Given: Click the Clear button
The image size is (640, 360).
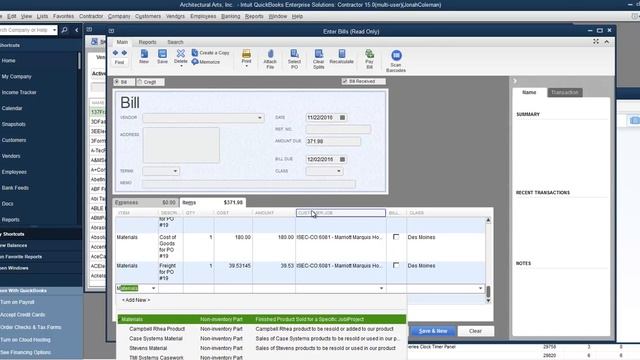Looking at the screenshot, I should click(475, 331).
